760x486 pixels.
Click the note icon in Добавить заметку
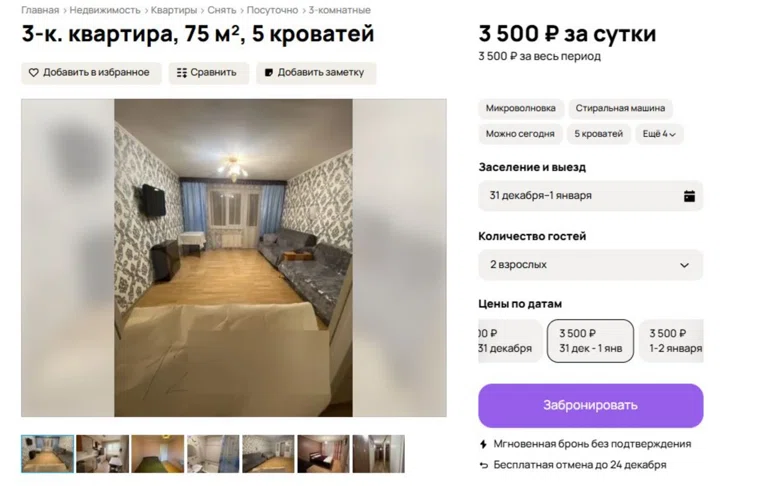pos(269,73)
